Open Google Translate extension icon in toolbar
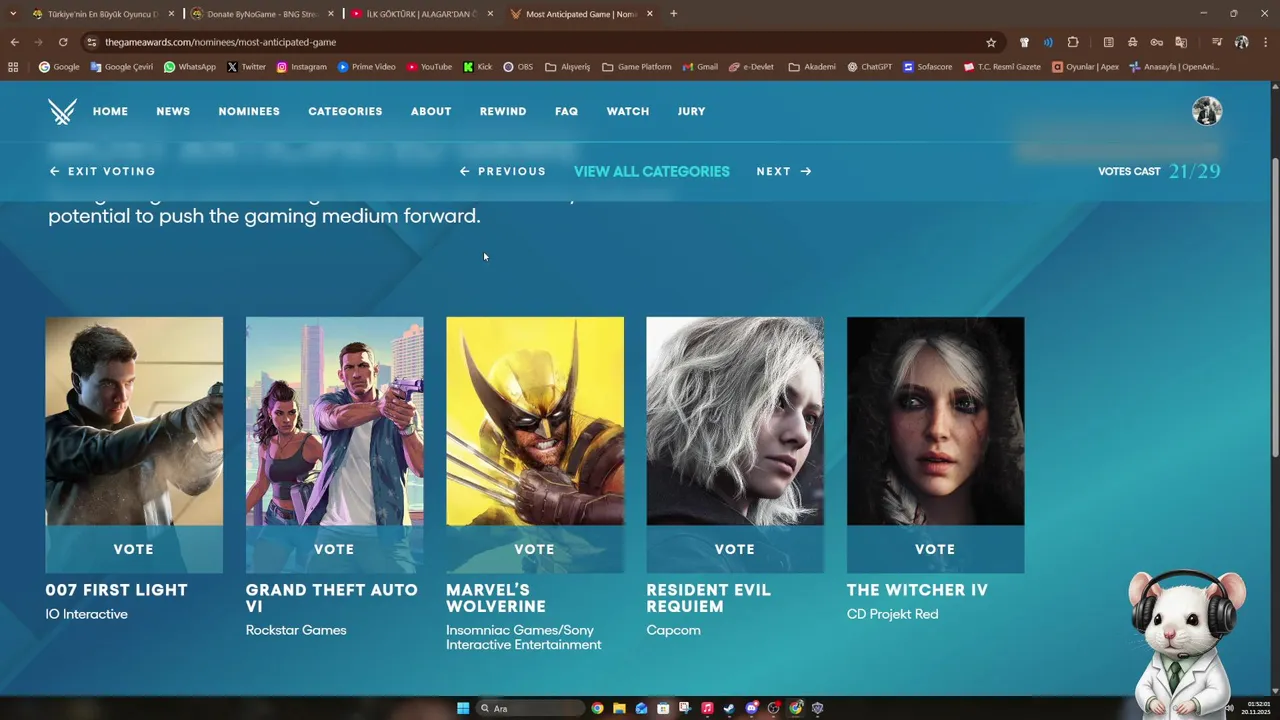This screenshot has height=720, width=1280. [x=1181, y=42]
